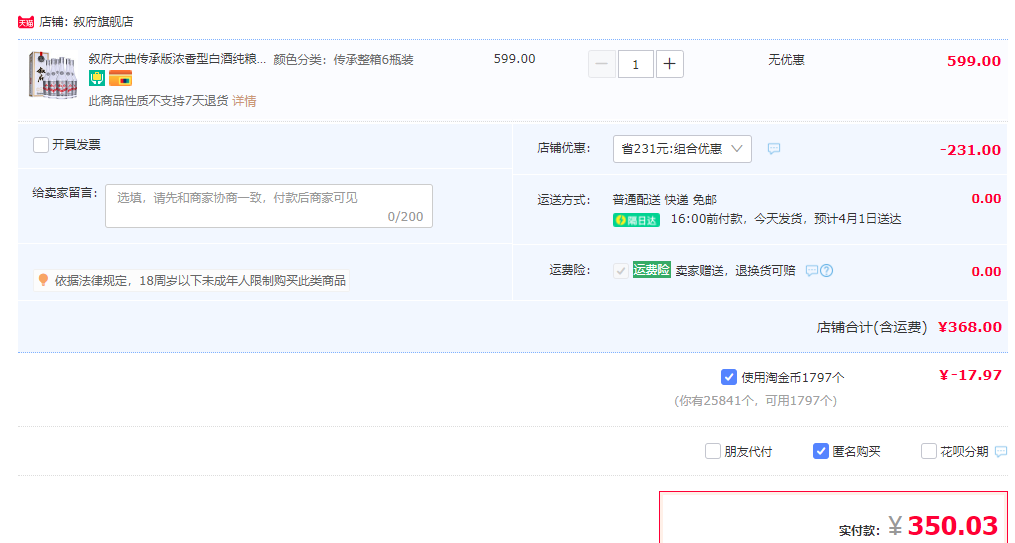Open the 省231元:组合优惠 discount dropdown
1015x543 pixels.
pyautogui.click(x=682, y=149)
